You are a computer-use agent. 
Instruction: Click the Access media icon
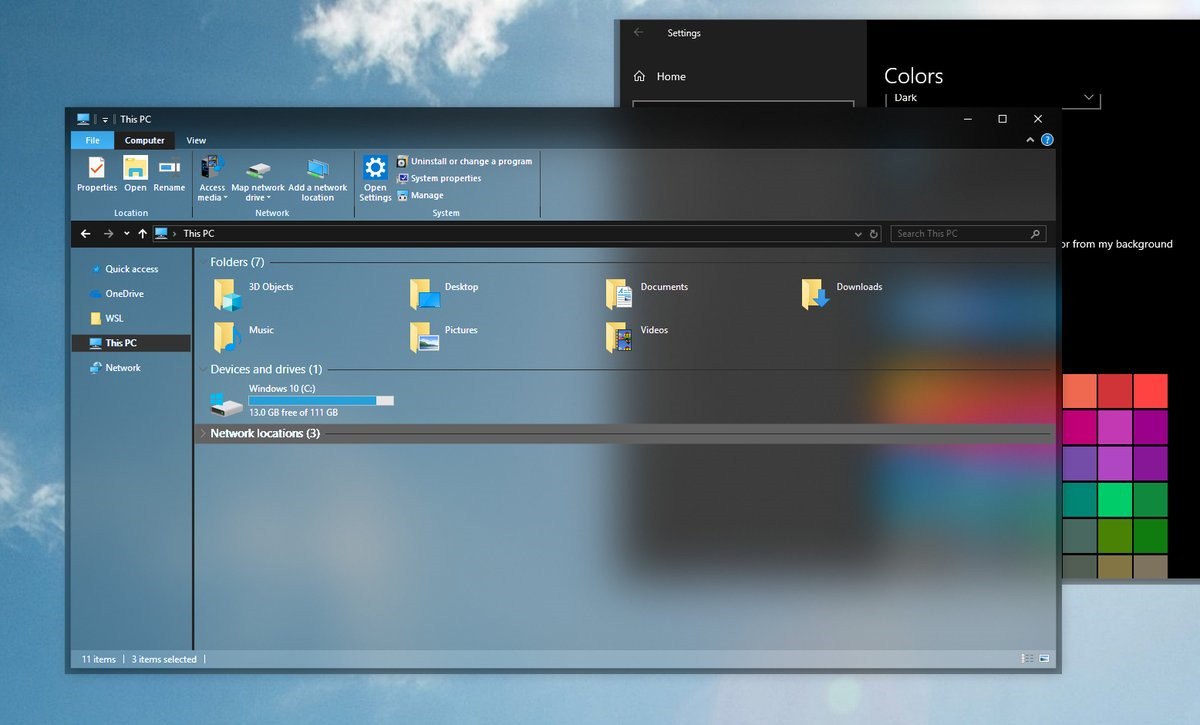(x=212, y=167)
